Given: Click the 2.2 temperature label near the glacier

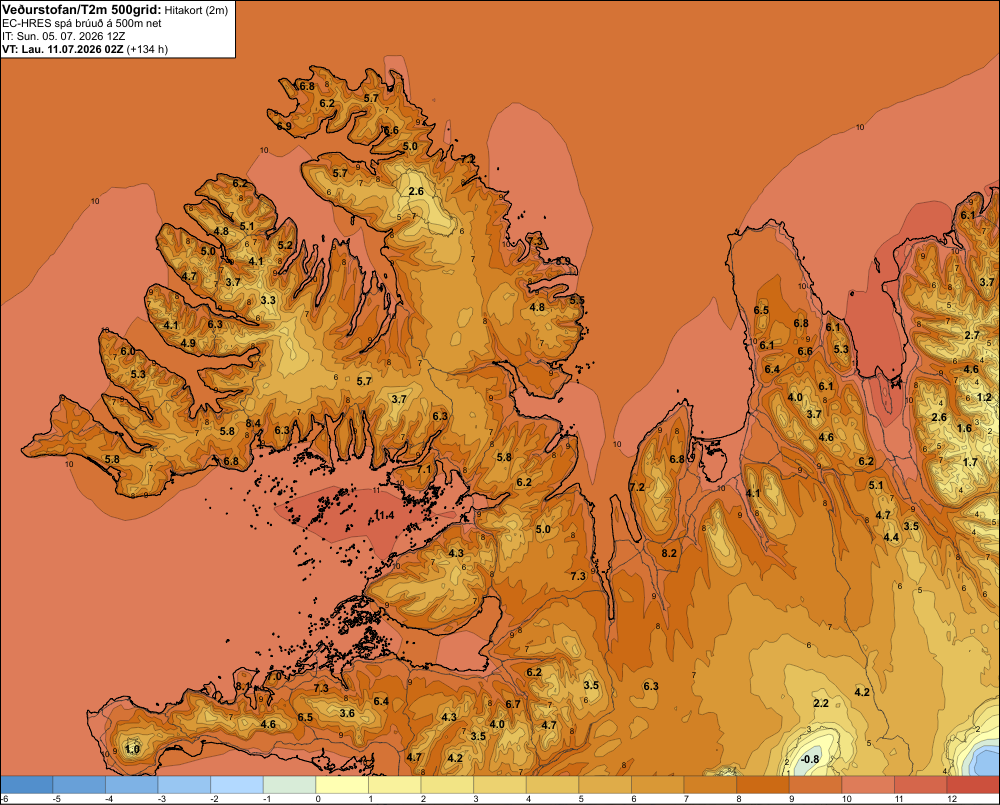Looking at the screenshot, I should pos(821,703).
